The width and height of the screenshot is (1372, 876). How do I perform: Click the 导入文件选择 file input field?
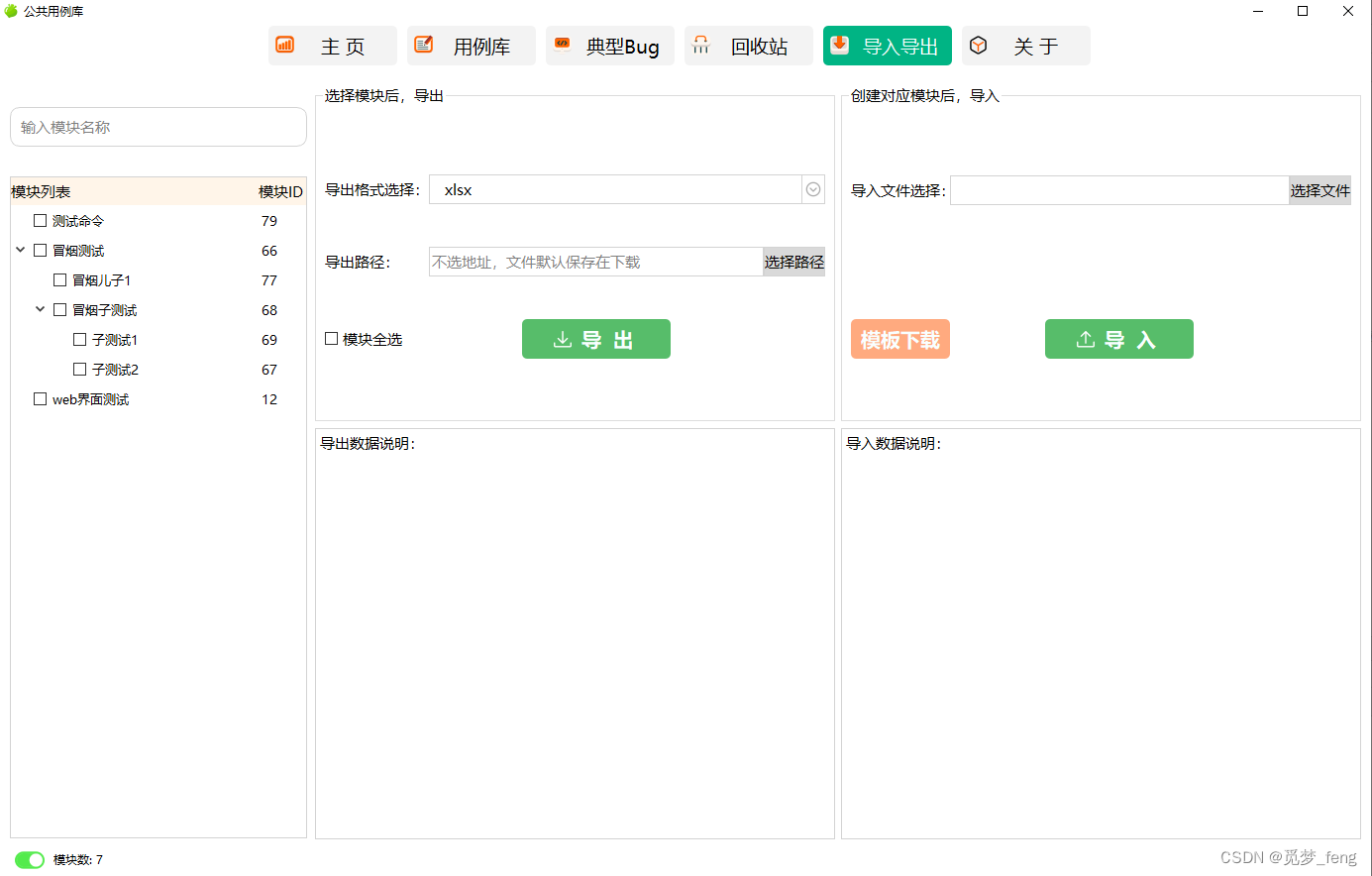(1119, 190)
